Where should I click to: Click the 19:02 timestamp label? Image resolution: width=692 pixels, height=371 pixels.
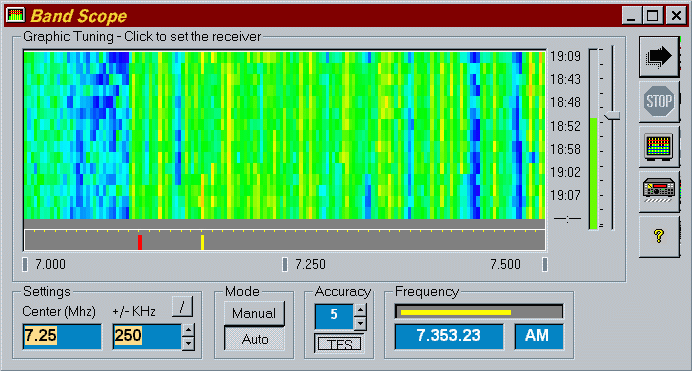(565, 172)
